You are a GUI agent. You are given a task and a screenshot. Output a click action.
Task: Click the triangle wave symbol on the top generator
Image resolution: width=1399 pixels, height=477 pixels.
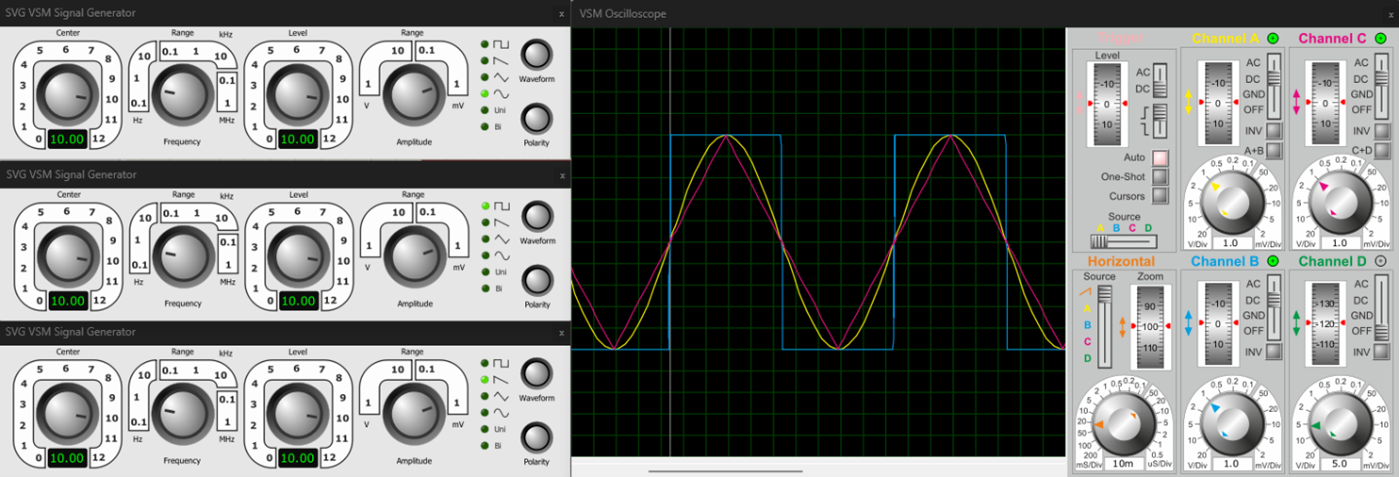[x=502, y=77]
